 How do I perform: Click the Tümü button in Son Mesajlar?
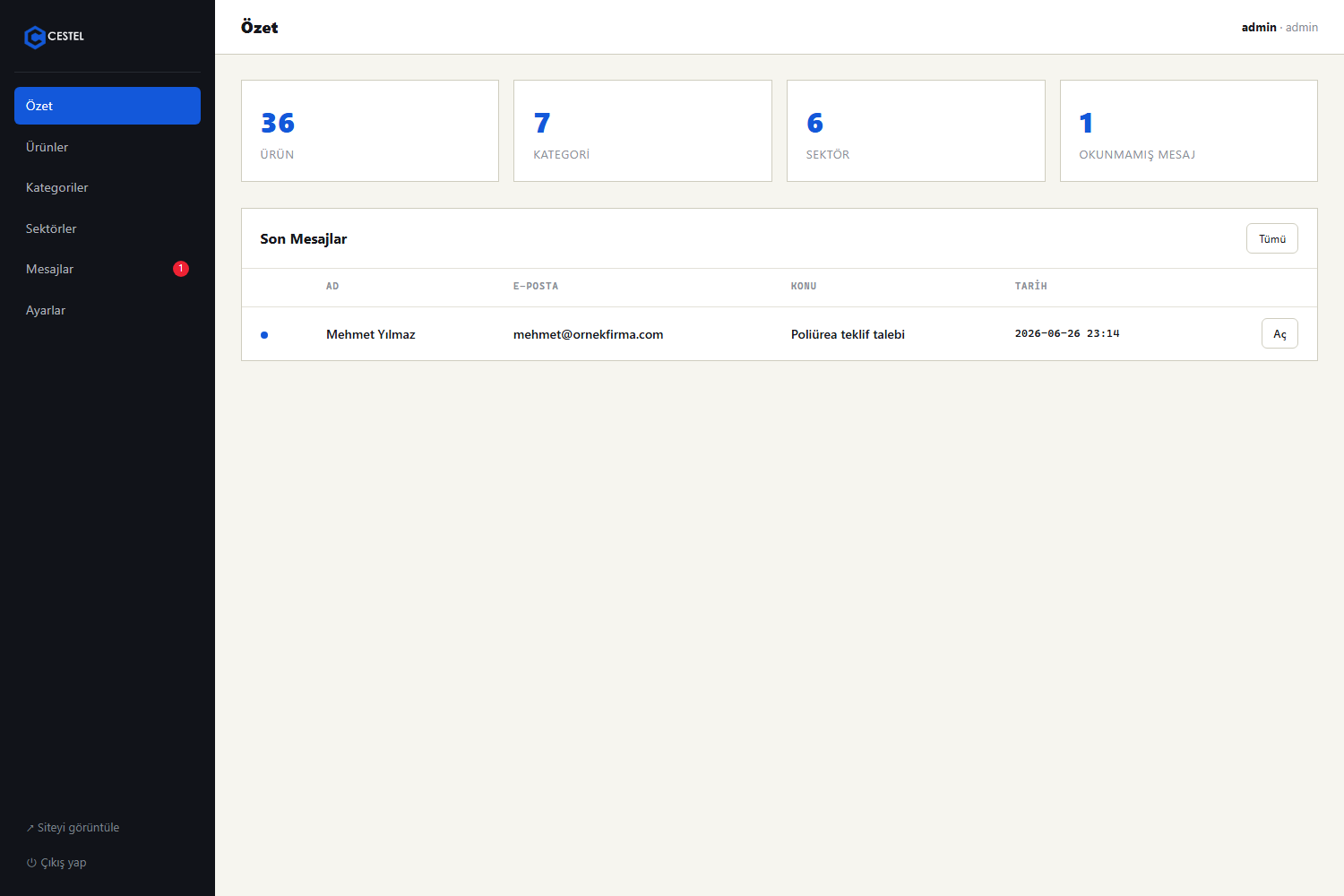1272,238
